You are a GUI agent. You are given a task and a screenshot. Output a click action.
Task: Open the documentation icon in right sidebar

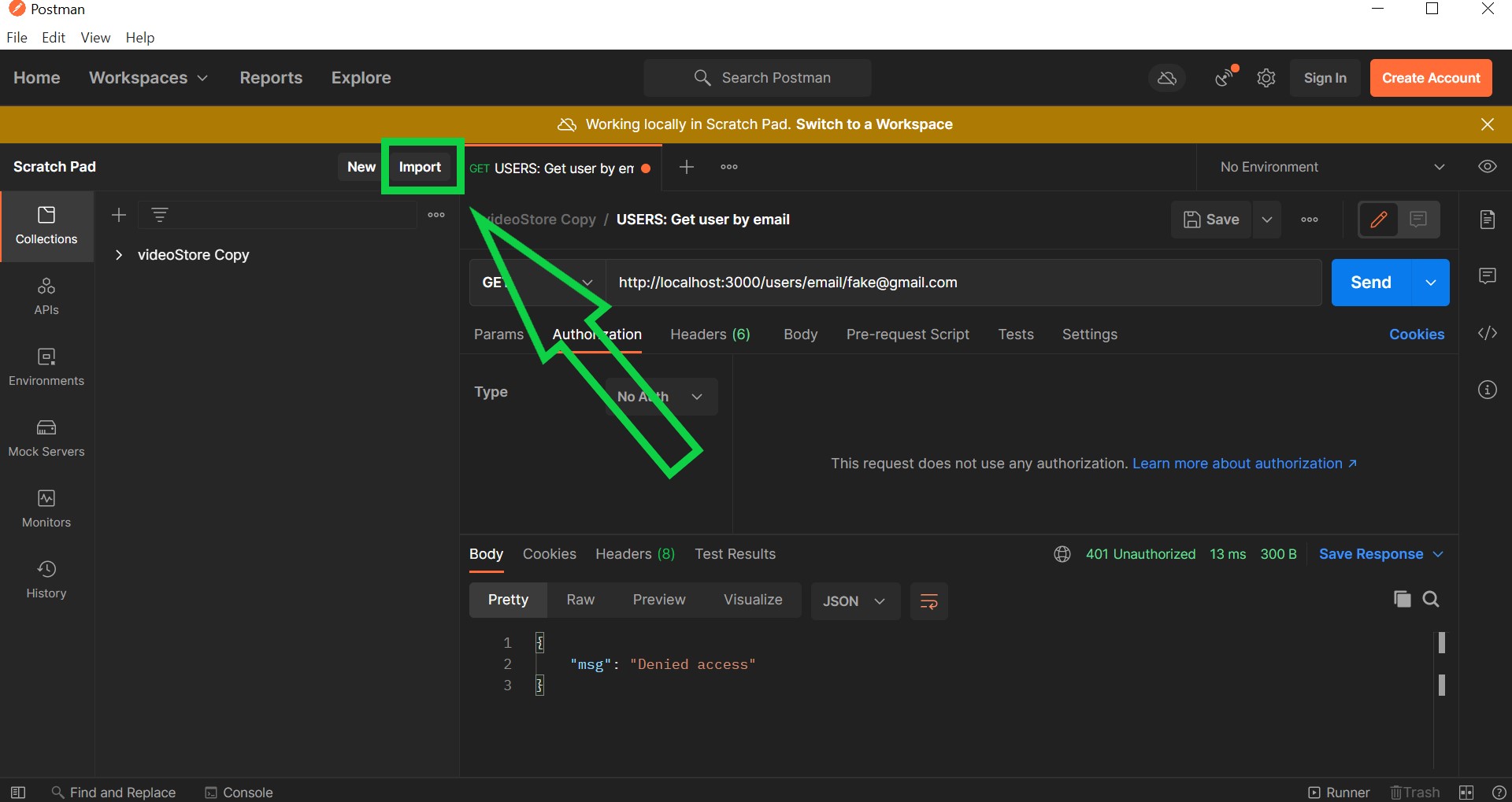tap(1487, 220)
